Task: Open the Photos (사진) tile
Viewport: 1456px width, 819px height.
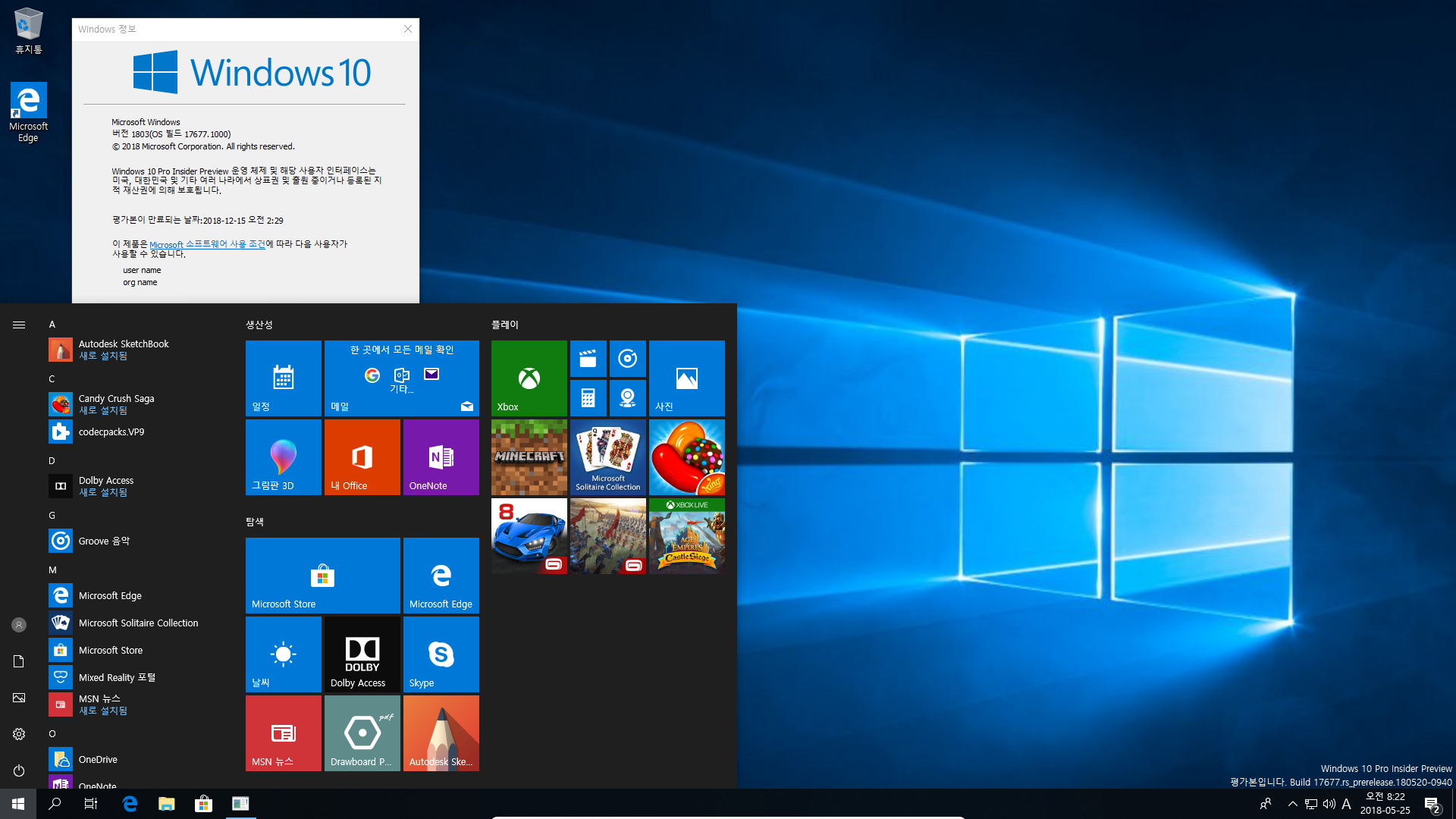Action: [x=687, y=378]
